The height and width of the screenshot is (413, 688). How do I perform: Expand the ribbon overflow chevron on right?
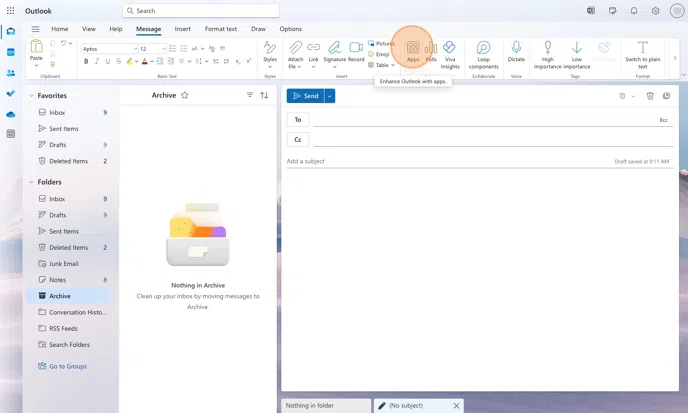[x=675, y=58]
